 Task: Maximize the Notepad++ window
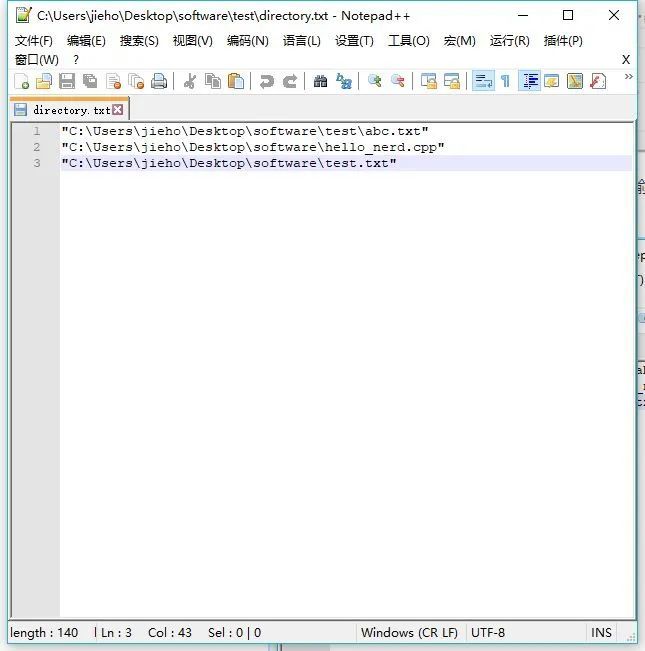click(x=568, y=15)
